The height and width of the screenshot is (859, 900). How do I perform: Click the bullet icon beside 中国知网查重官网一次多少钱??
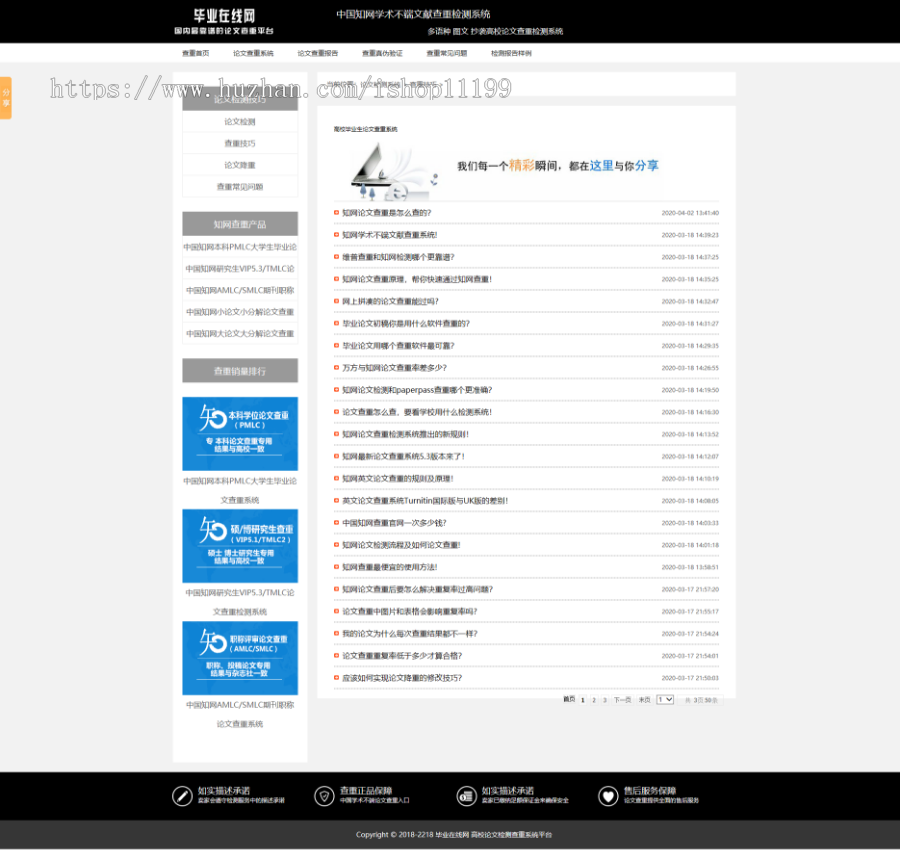(x=336, y=522)
